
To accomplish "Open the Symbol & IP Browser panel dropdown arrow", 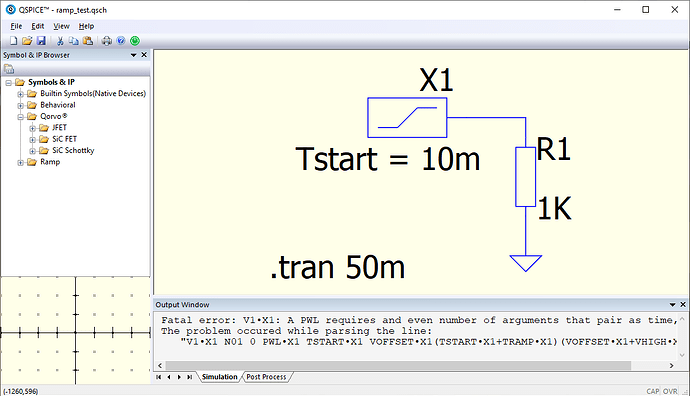I will pos(133,55).
